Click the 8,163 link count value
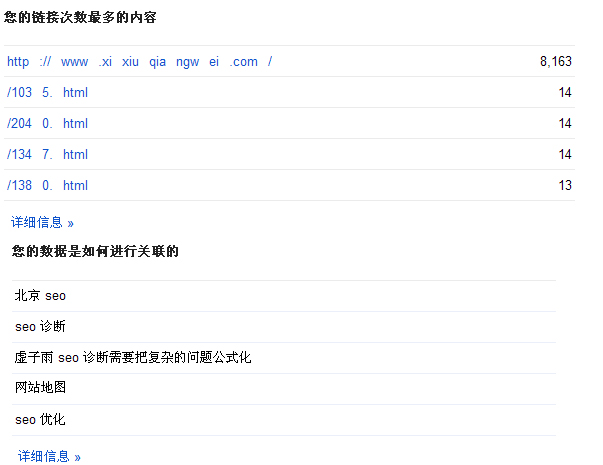The height and width of the screenshot is (465, 603). (x=555, y=62)
